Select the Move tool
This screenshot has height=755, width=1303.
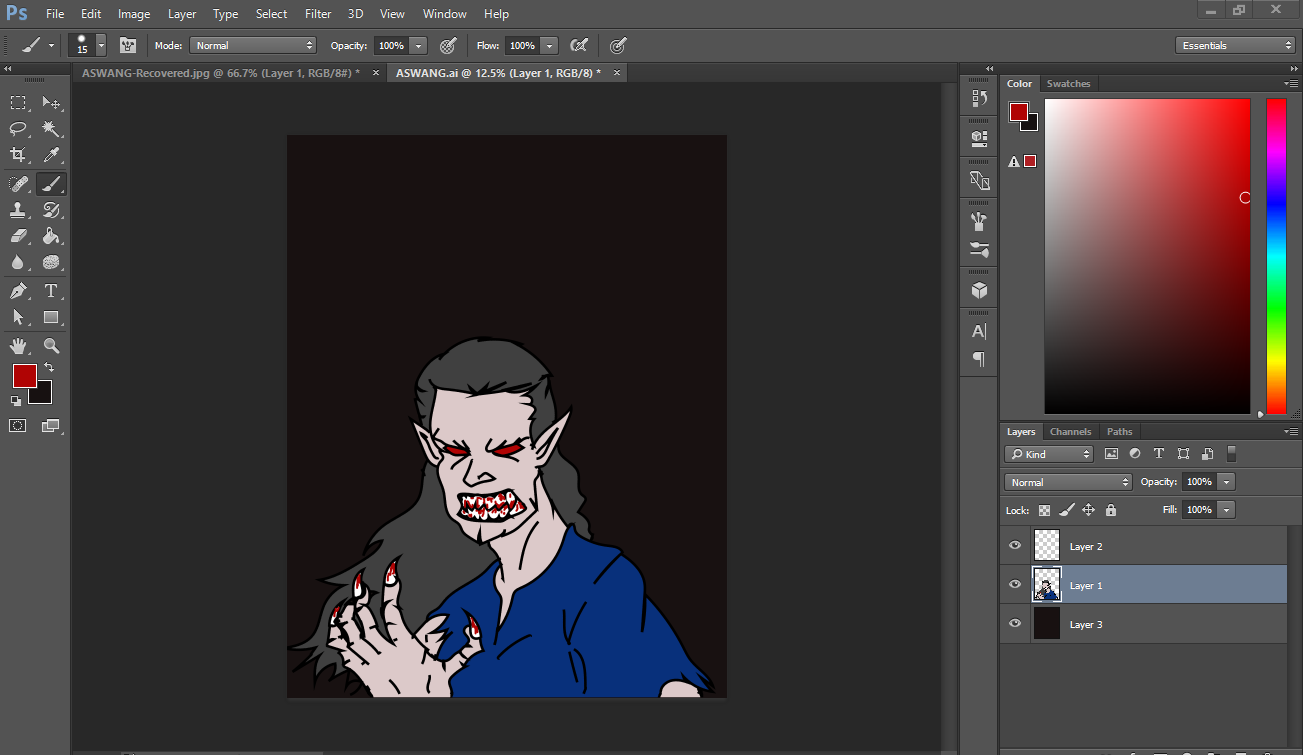point(51,102)
